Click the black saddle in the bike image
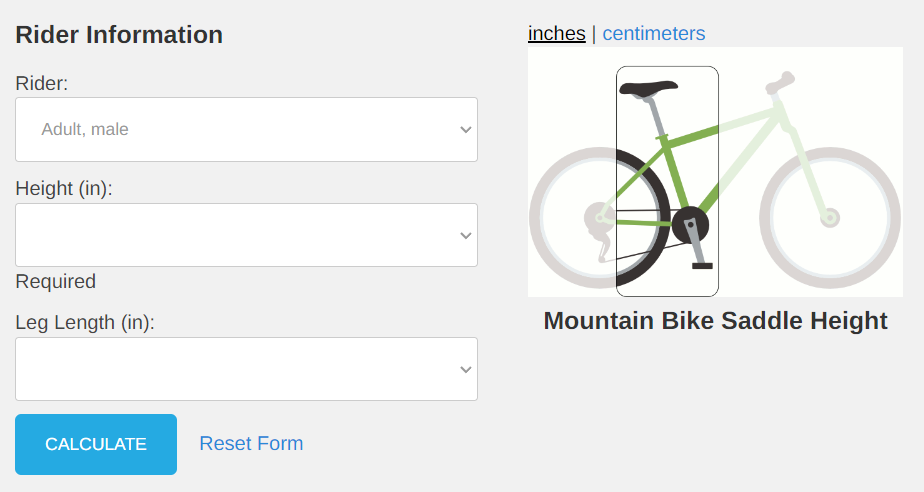924x492 pixels. click(648, 88)
